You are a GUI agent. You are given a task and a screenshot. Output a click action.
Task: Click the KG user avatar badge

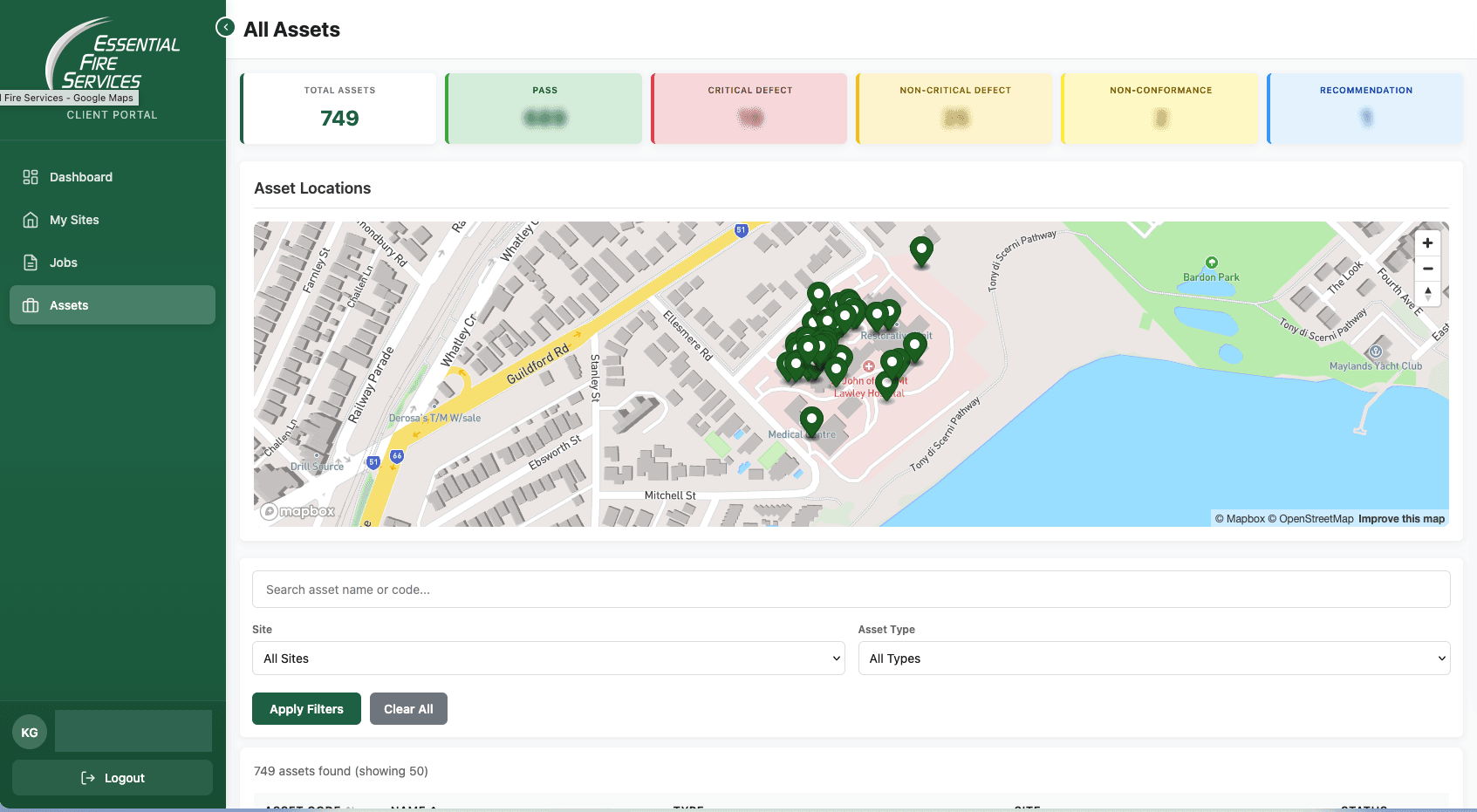pos(30,732)
